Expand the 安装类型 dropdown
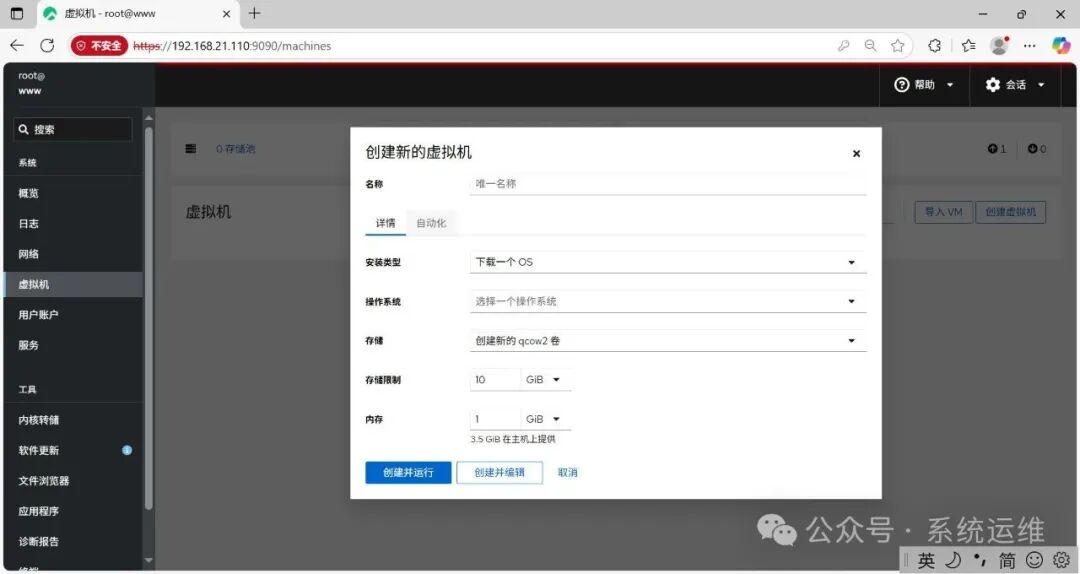1080x574 pixels. click(667, 262)
